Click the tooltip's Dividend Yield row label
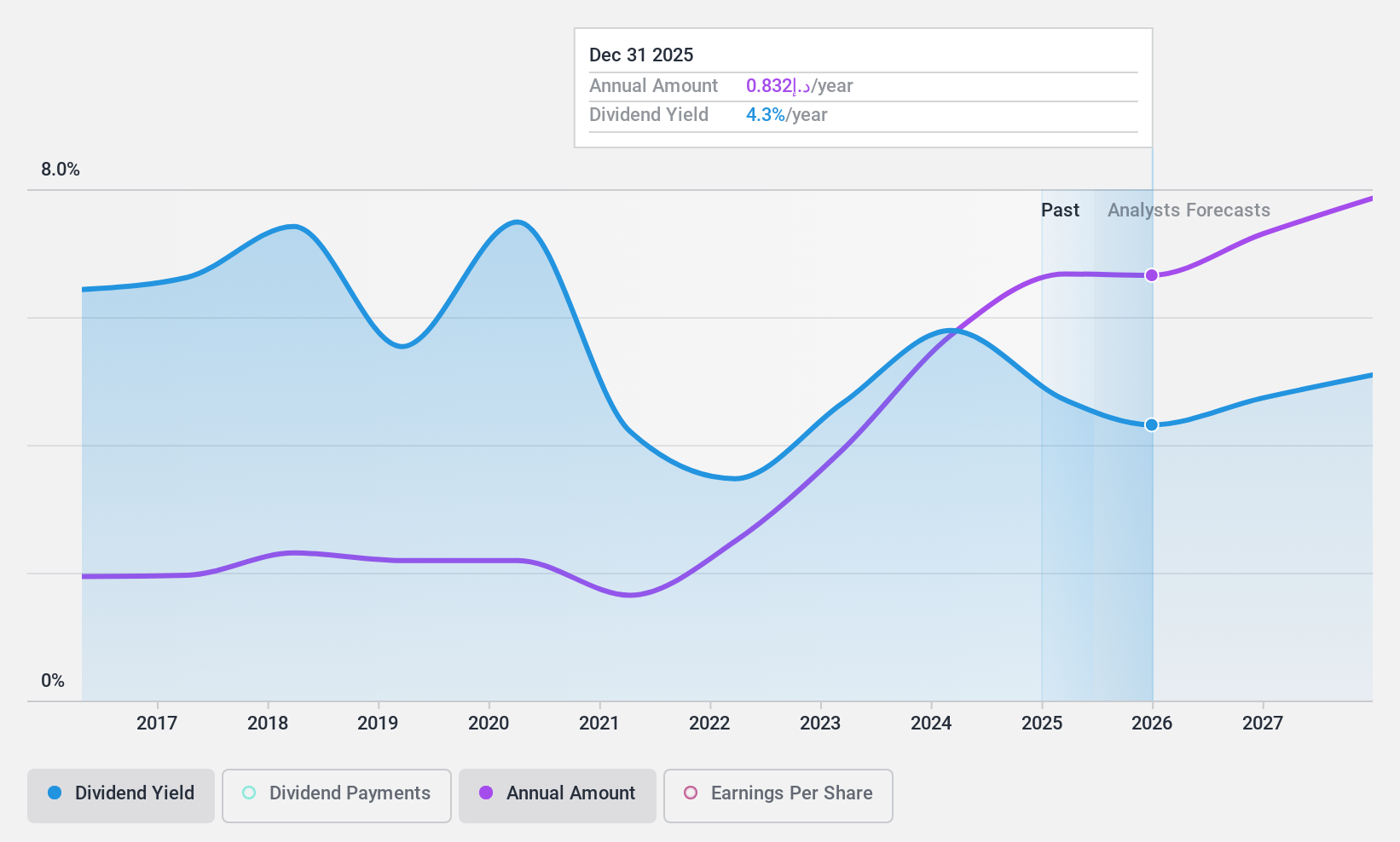This screenshot has height=842, width=1400. (x=649, y=115)
